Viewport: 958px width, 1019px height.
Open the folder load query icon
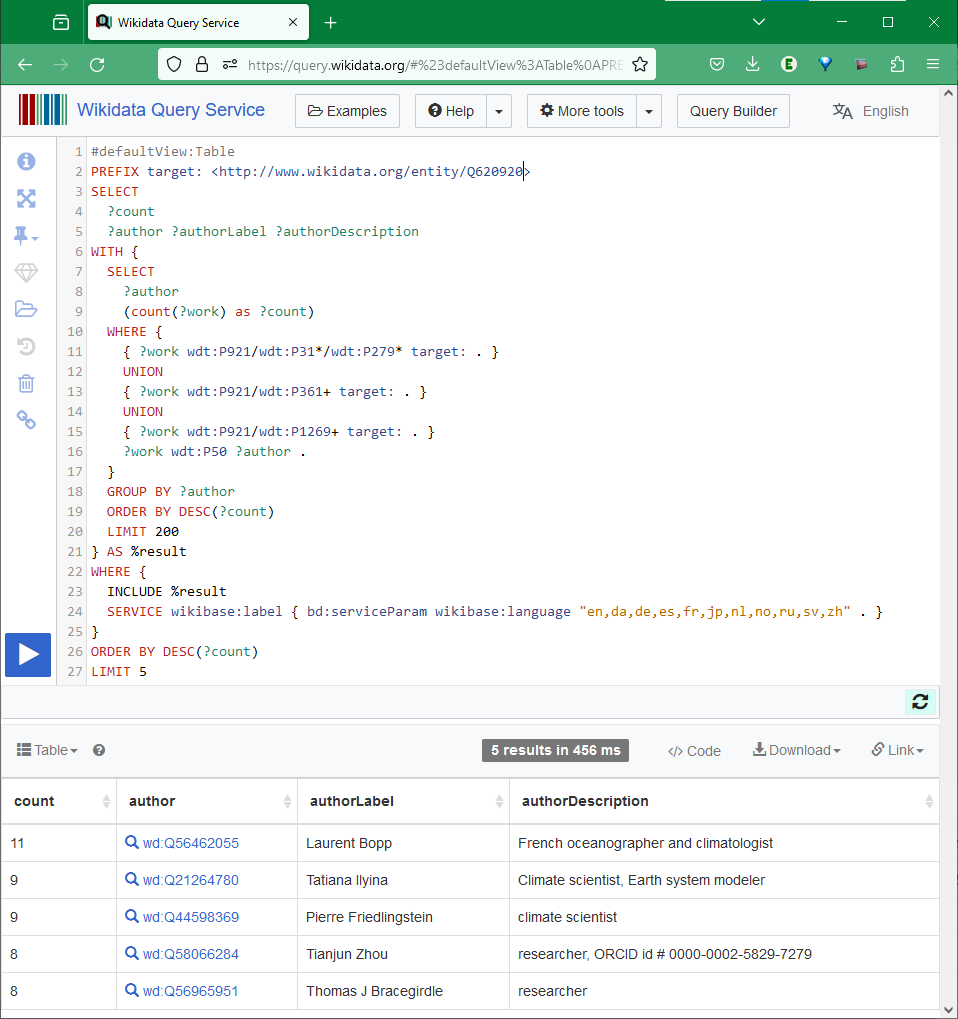tap(26, 309)
